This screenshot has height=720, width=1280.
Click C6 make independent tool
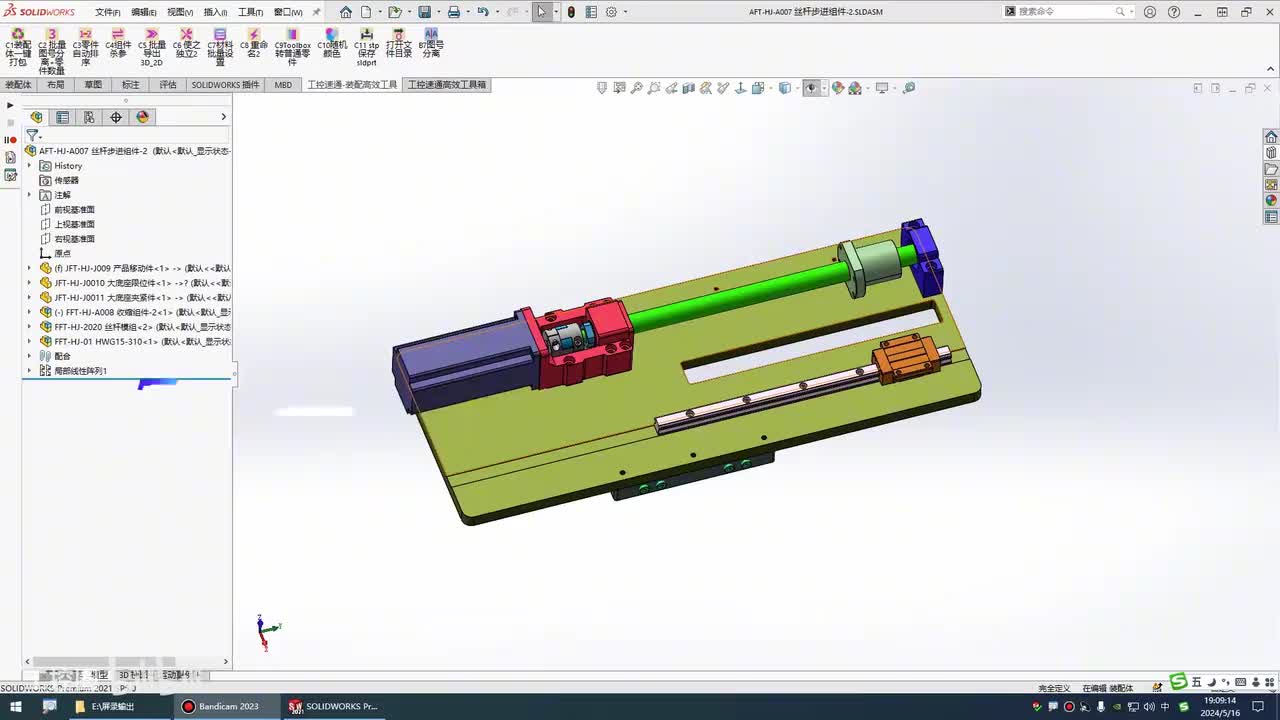(186, 44)
